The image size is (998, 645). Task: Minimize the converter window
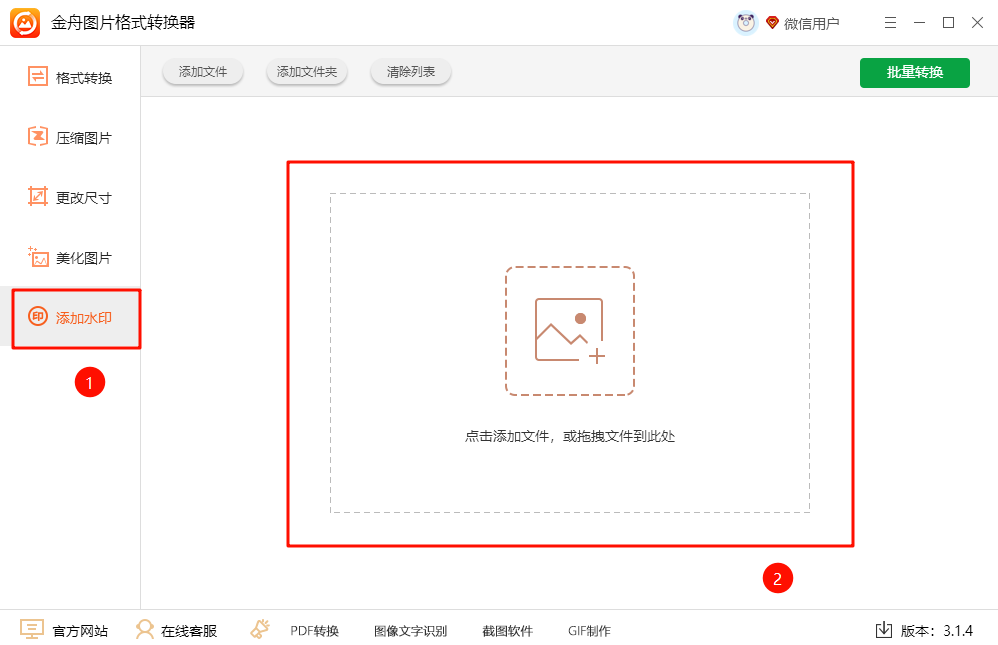click(x=919, y=23)
